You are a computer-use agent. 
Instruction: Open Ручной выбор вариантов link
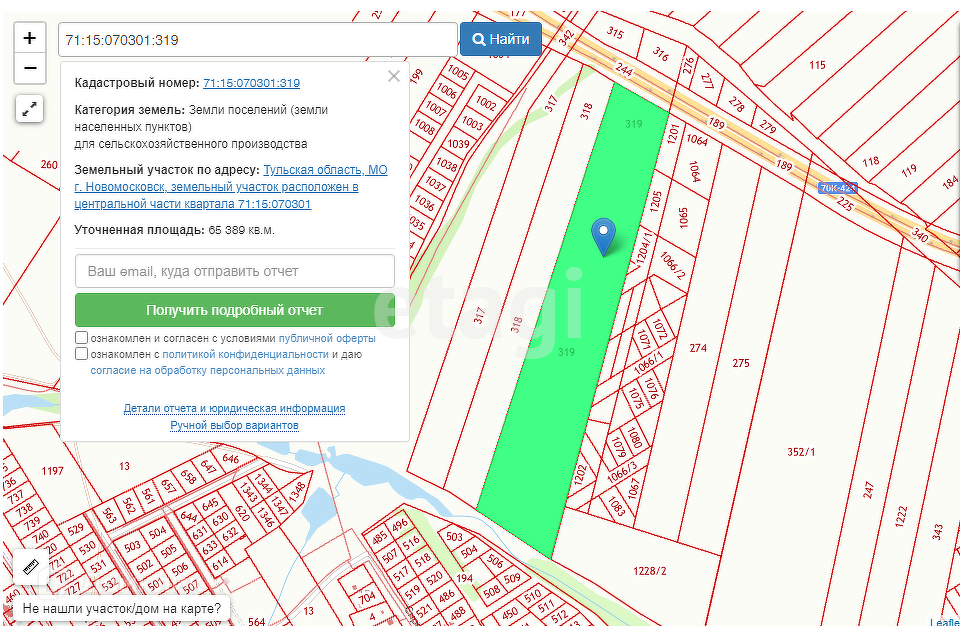point(234,425)
